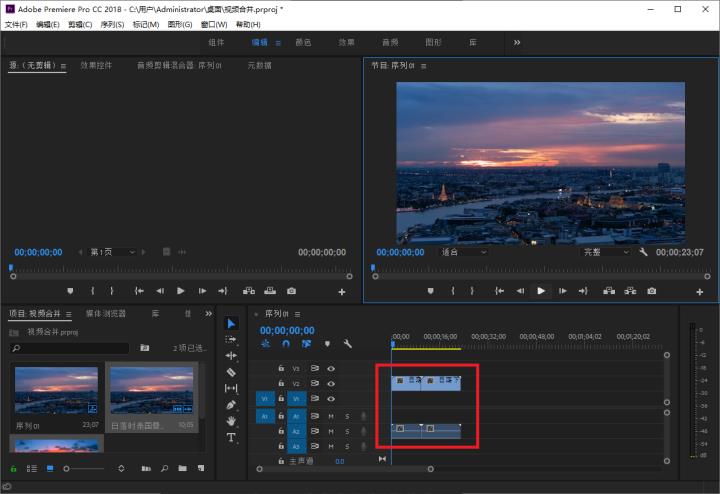
Task: Select the Track Select Forward tool
Action: point(231,340)
